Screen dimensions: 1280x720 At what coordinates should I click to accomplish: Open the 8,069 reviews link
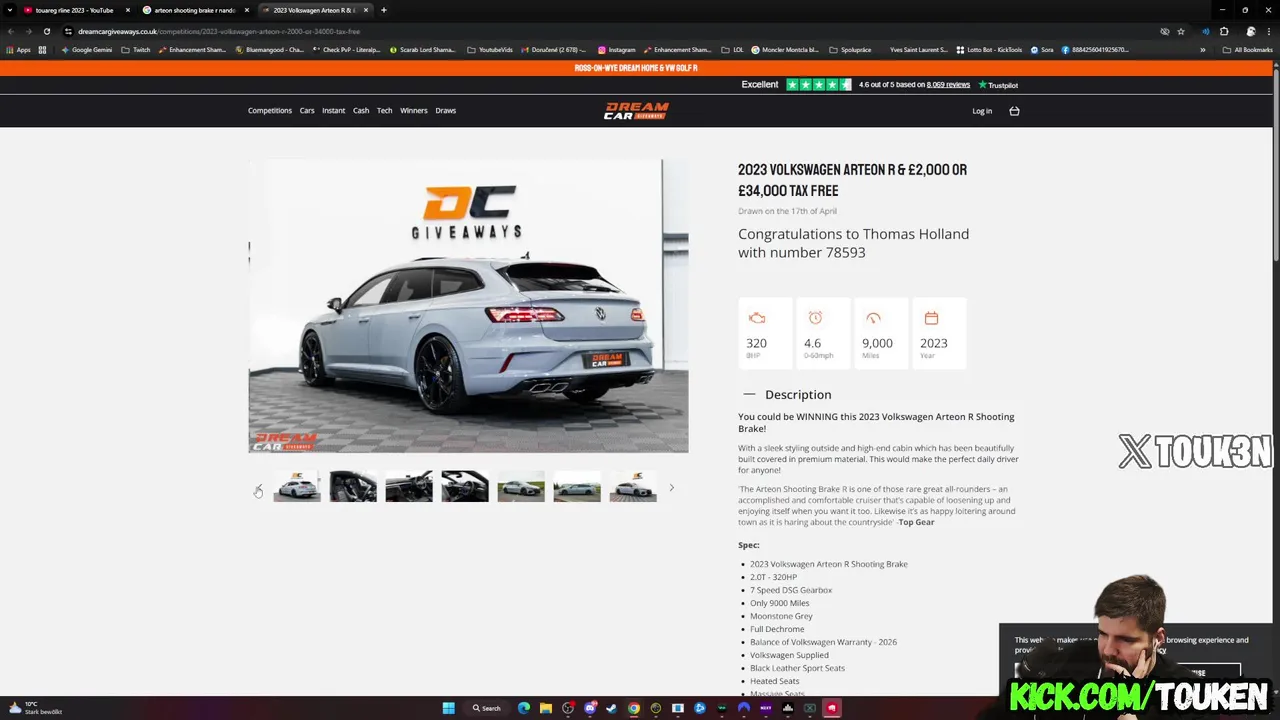coord(948,85)
